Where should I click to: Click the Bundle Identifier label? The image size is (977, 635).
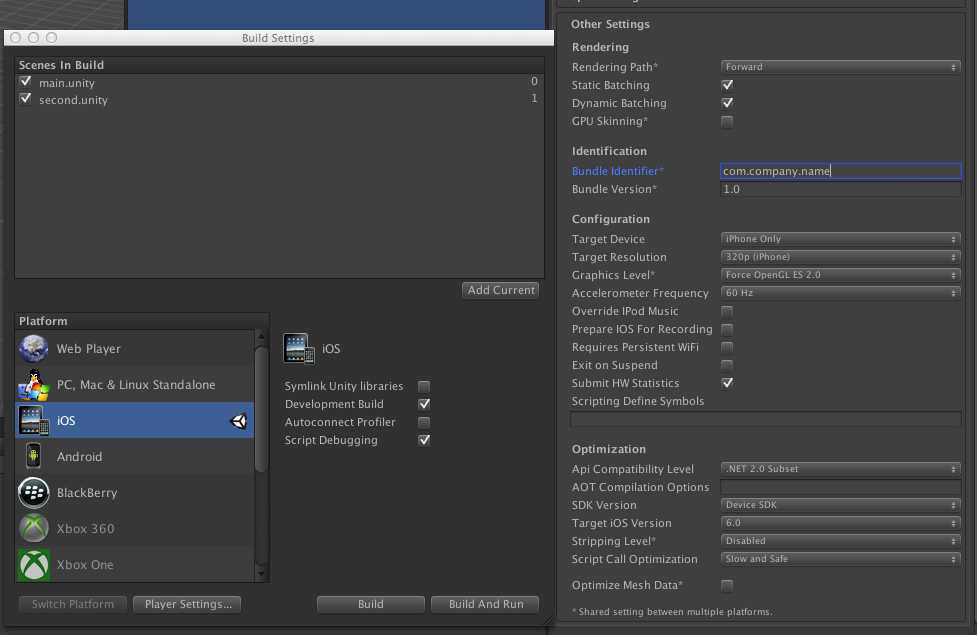pos(617,171)
